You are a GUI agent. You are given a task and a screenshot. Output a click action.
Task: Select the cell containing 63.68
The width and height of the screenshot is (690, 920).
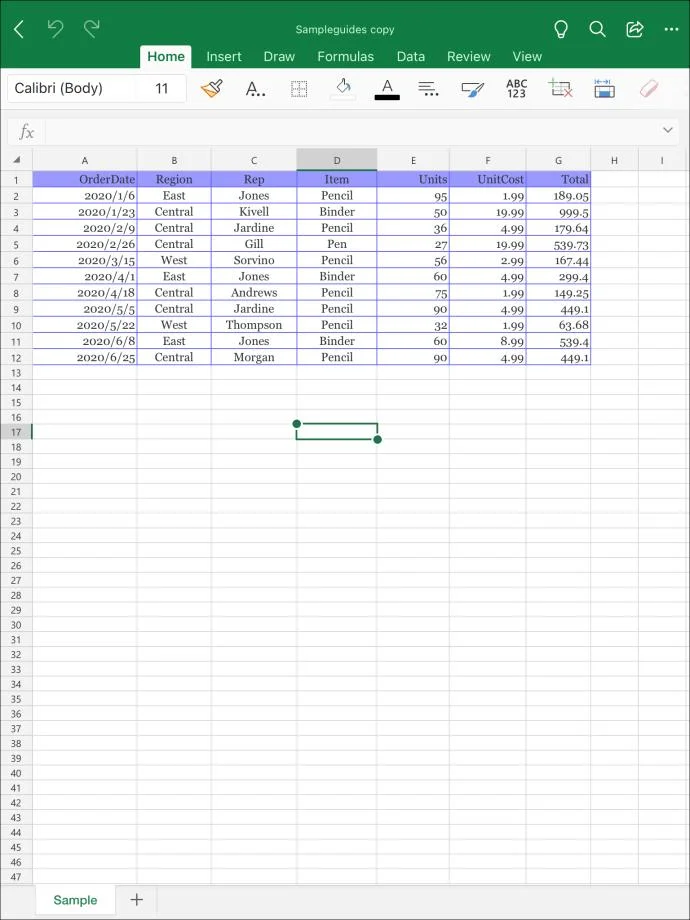point(558,325)
